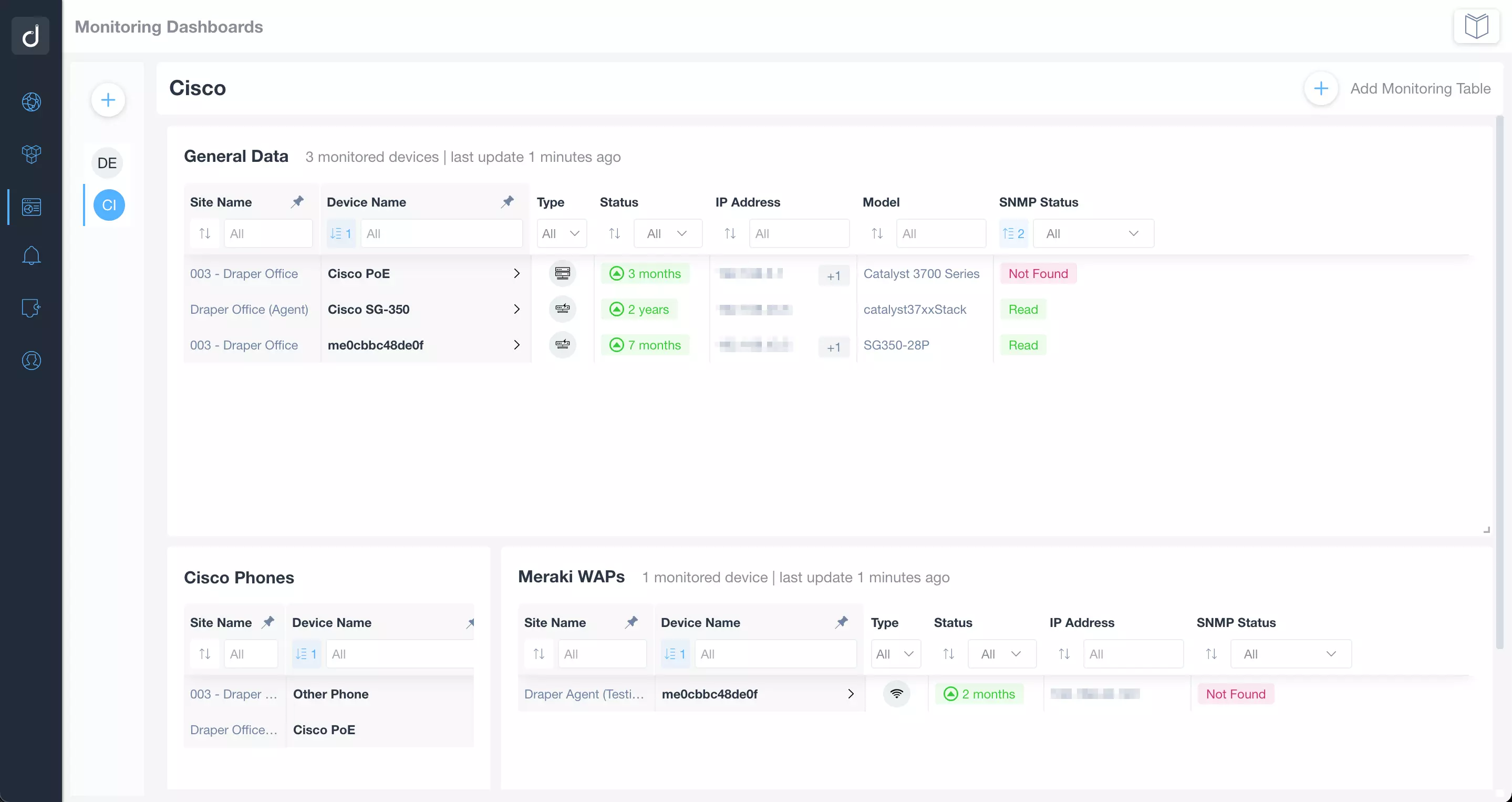Pin icon for Site Name in Cisco Phones
The width and height of the screenshot is (1512, 802).
268,622
